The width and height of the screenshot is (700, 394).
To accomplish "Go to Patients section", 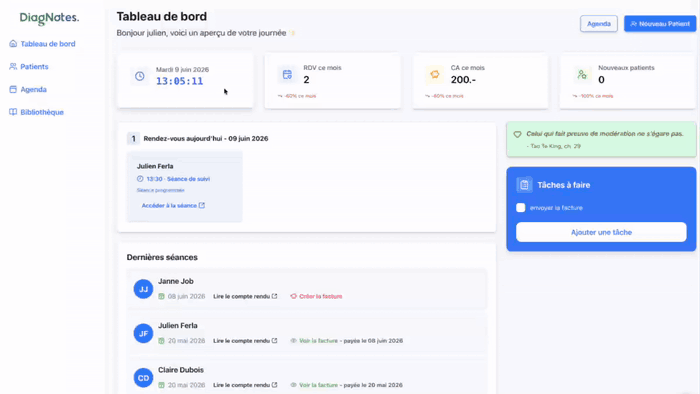I will (x=29, y=66).
